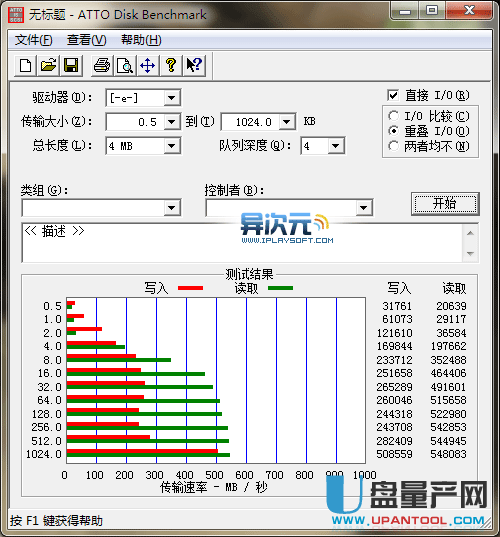Expand the 类组 dropdown

[172, 208]
